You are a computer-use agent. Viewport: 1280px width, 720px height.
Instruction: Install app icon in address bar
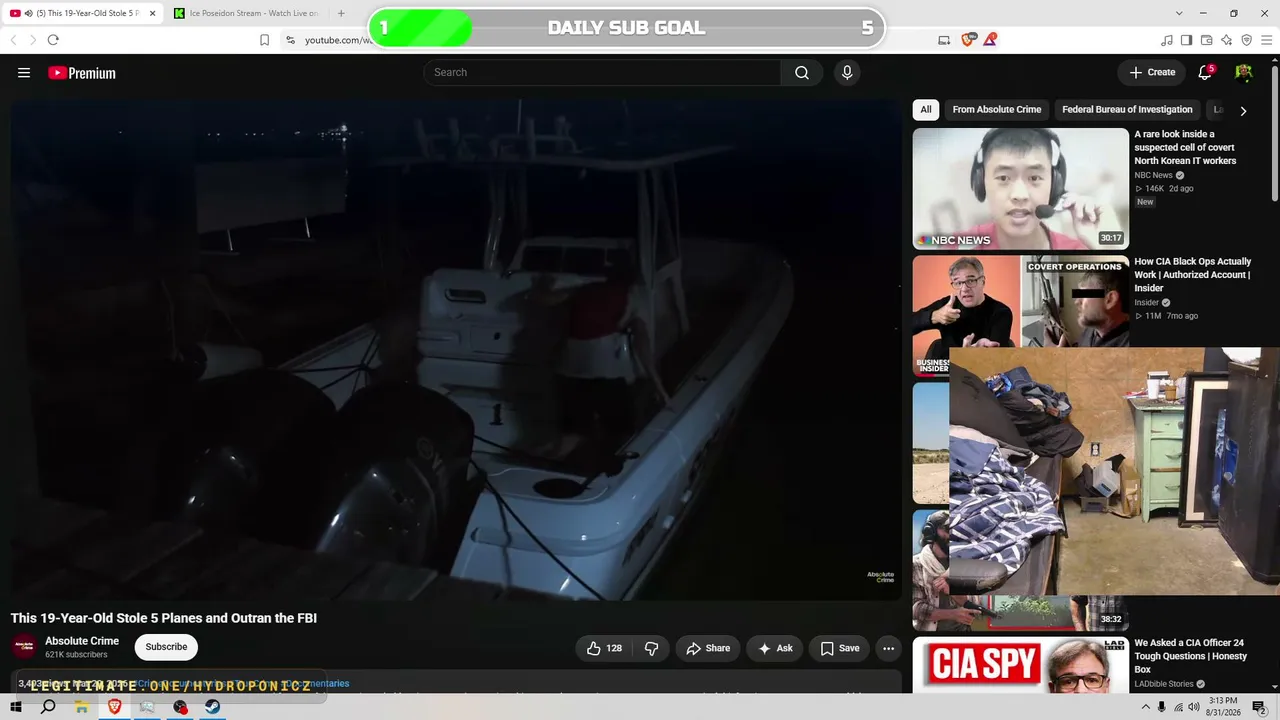944,40
